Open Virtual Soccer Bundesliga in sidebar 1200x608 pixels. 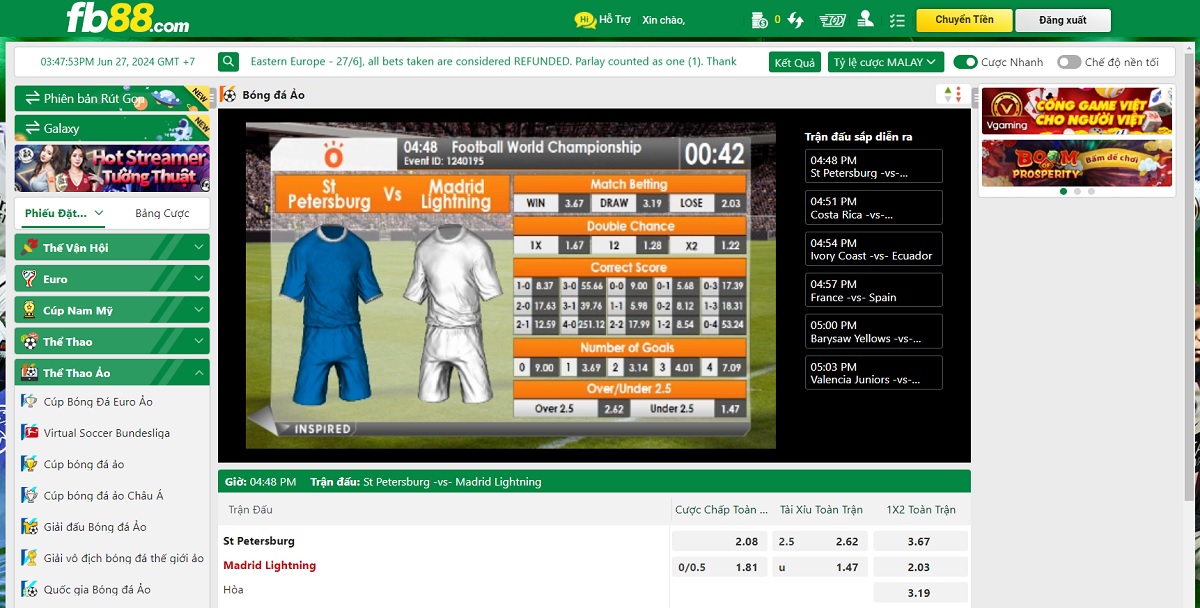(106, 433)
